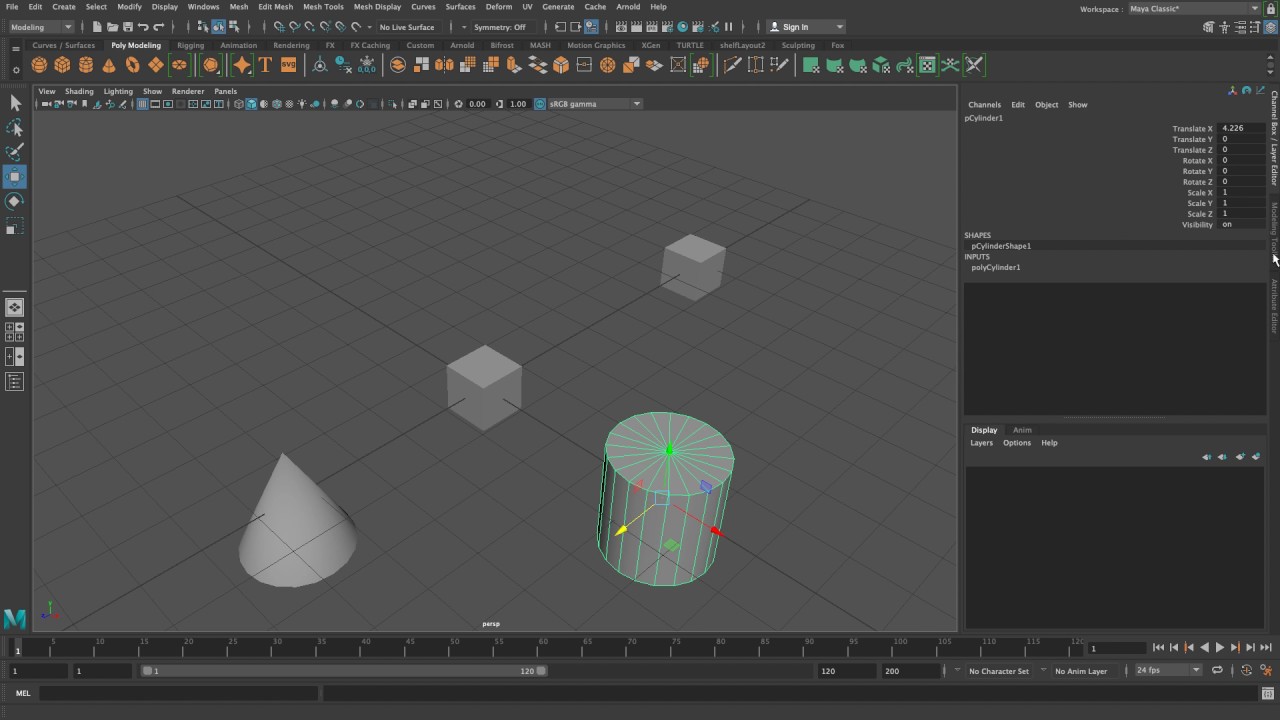This screenshot has width=1280, height=720.
Task: Click the Translate X value field
Action: coord(1241,129)
